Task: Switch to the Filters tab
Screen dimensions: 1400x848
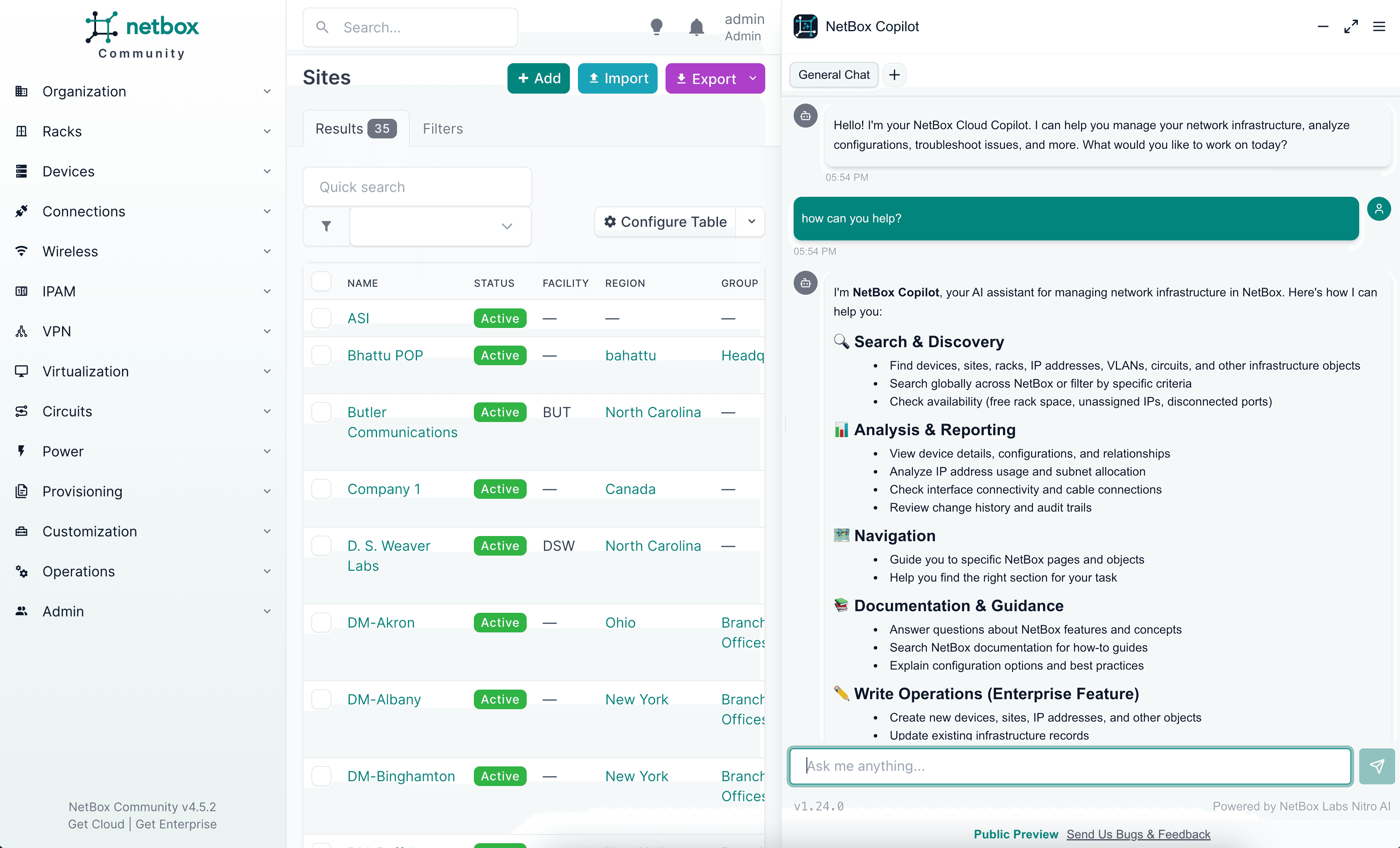Action: click(443, 129)
